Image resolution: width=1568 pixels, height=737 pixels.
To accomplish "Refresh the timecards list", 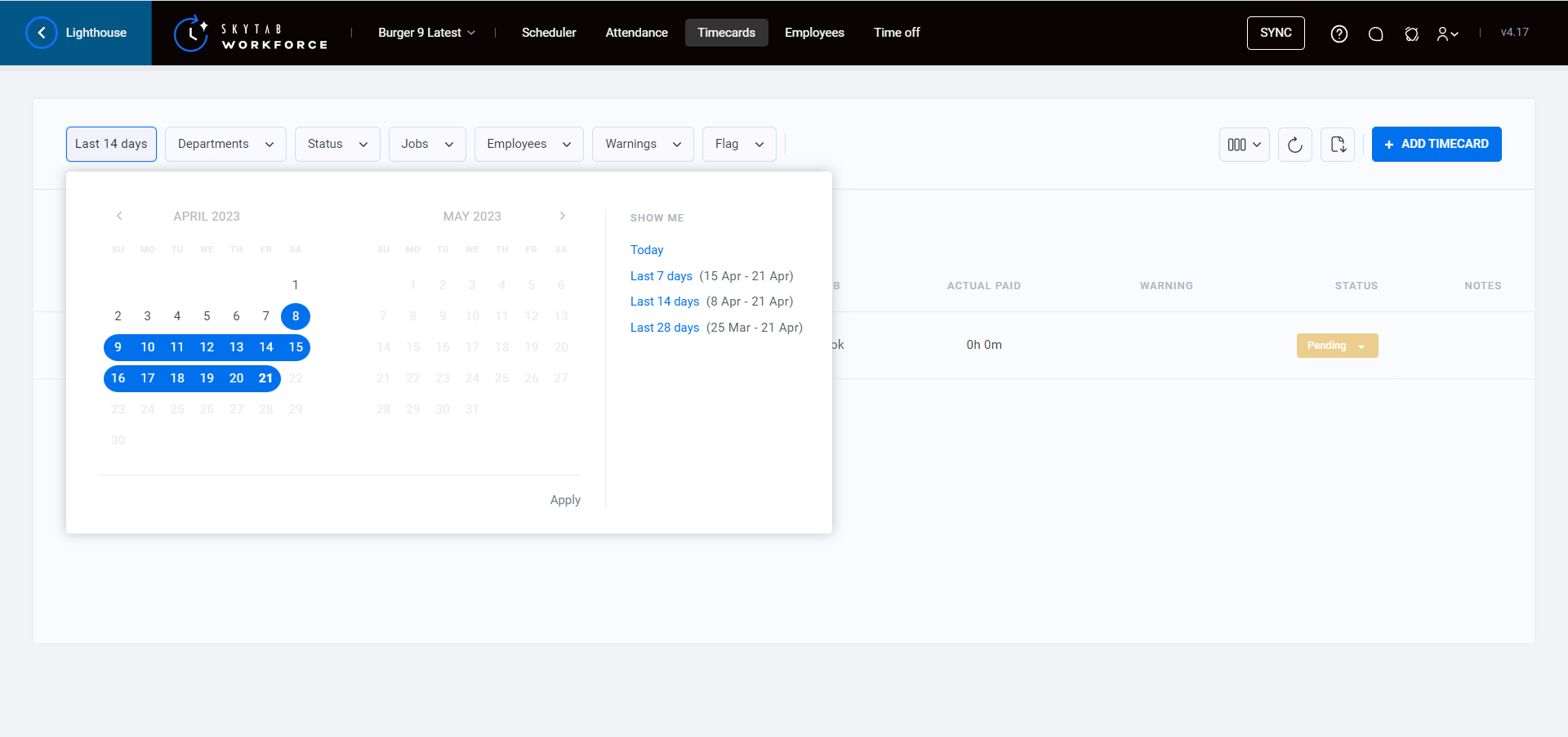I will tap(1294, 145).
